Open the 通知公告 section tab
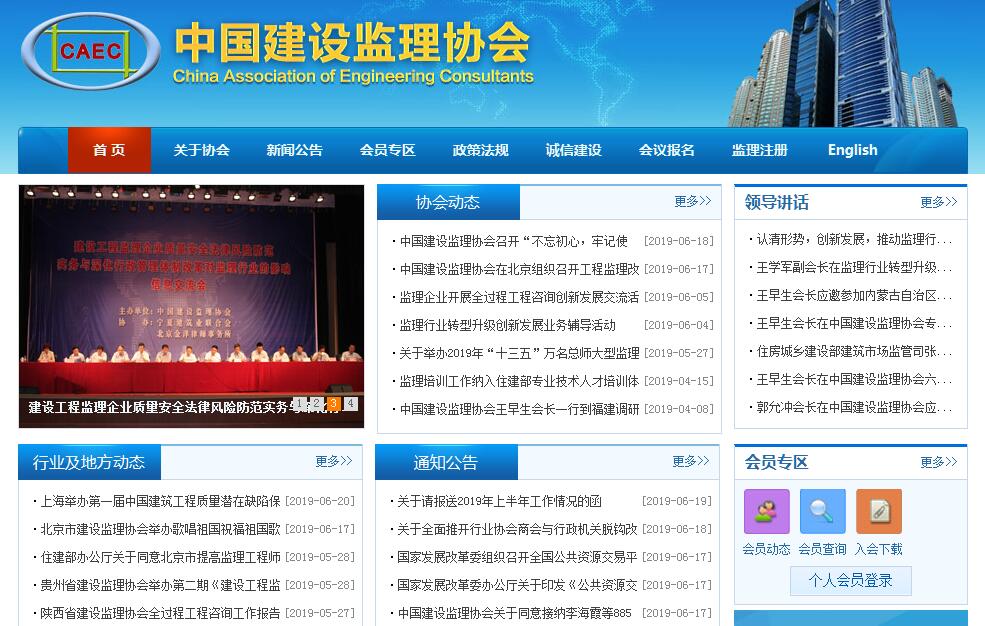Screen dimensions: 985x626 pos(446,463)
